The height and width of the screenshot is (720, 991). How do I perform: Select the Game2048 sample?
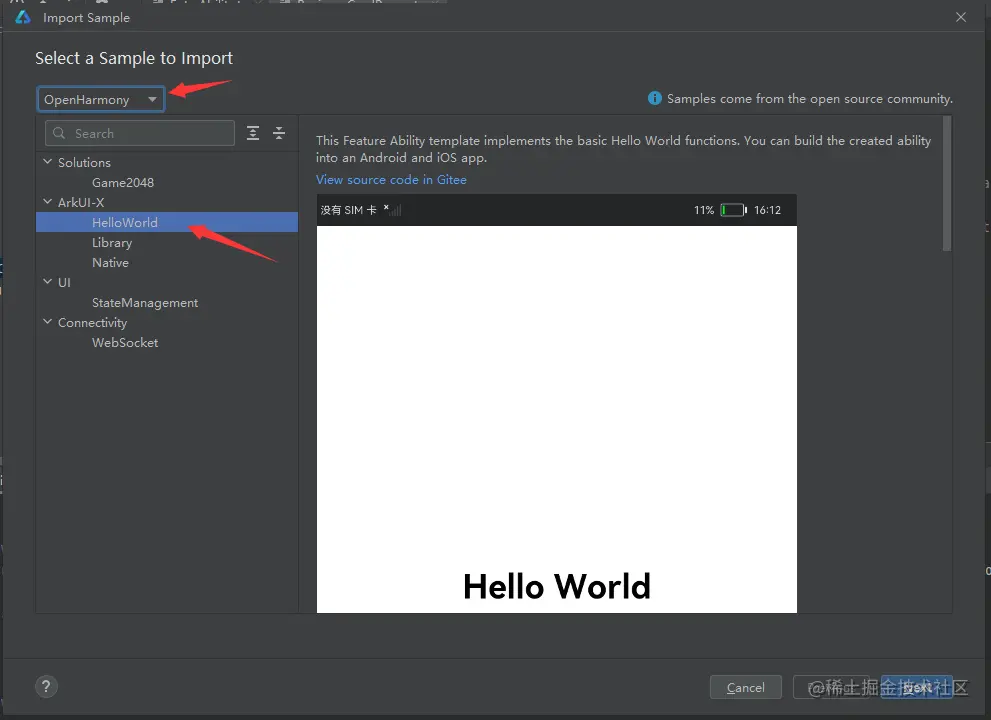(x=123, y=183)
